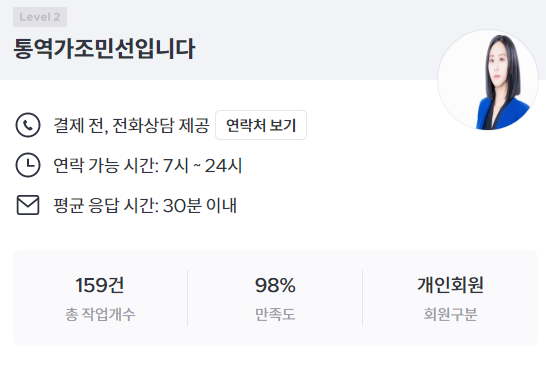Click the 회원구분 label
Image resolution: width=546 pixels, height=366 pixels.
point(450,314)
